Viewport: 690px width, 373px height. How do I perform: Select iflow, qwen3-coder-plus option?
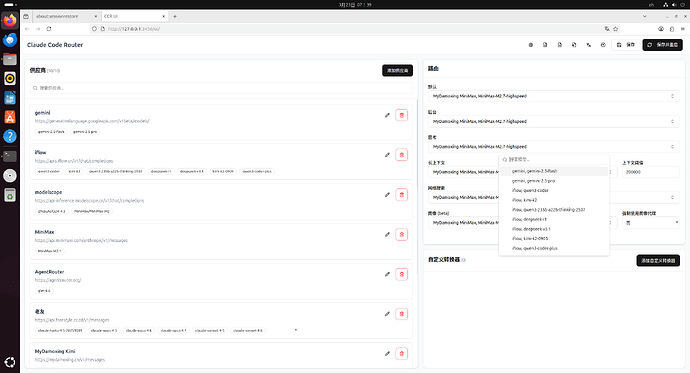pyautogui.click(x=554, y=248)
